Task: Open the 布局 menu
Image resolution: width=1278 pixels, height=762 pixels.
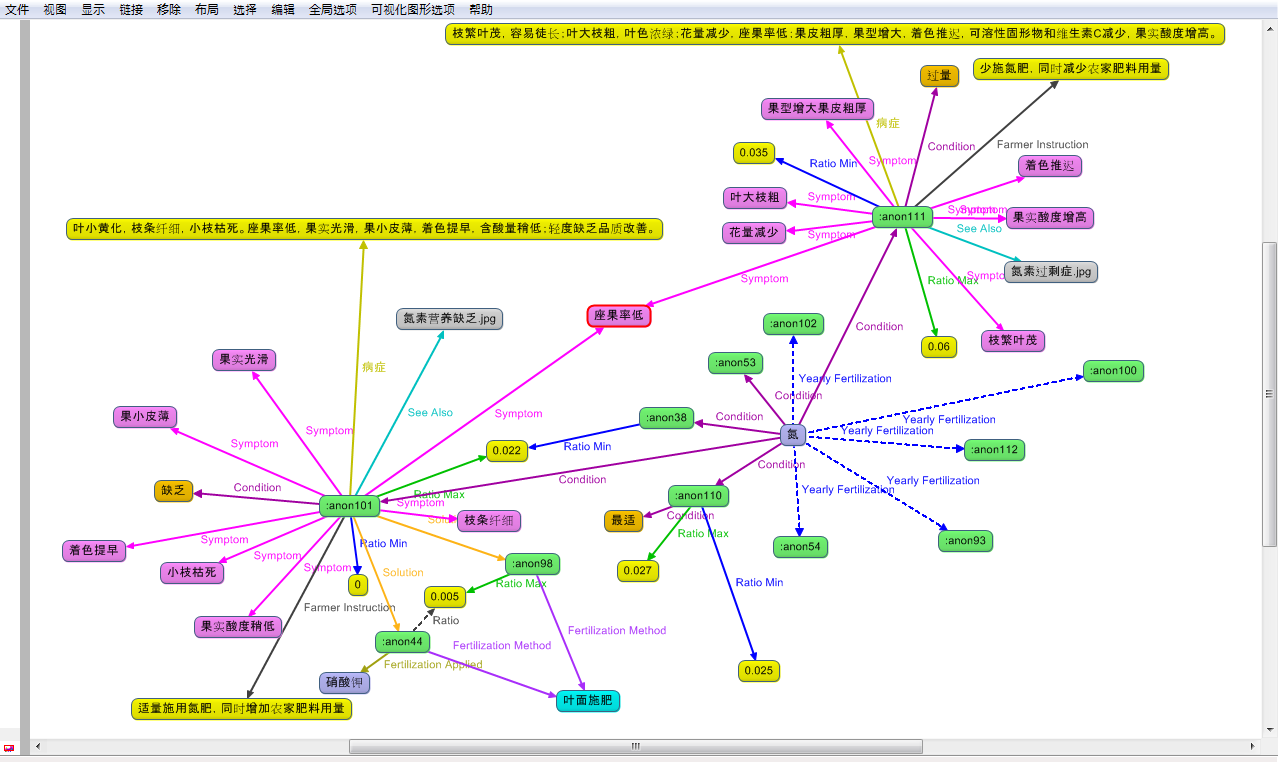Action: pyautogui.click(x=206, y=9)
